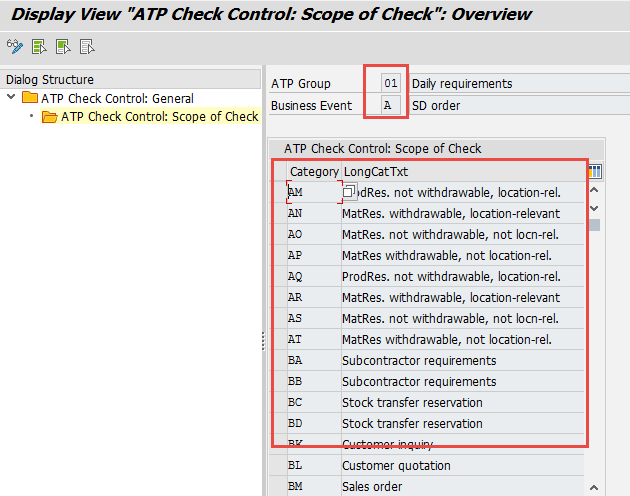Click BD row Stock transfer reservation text
630x496 pixels.
click(x=412, y=423)
